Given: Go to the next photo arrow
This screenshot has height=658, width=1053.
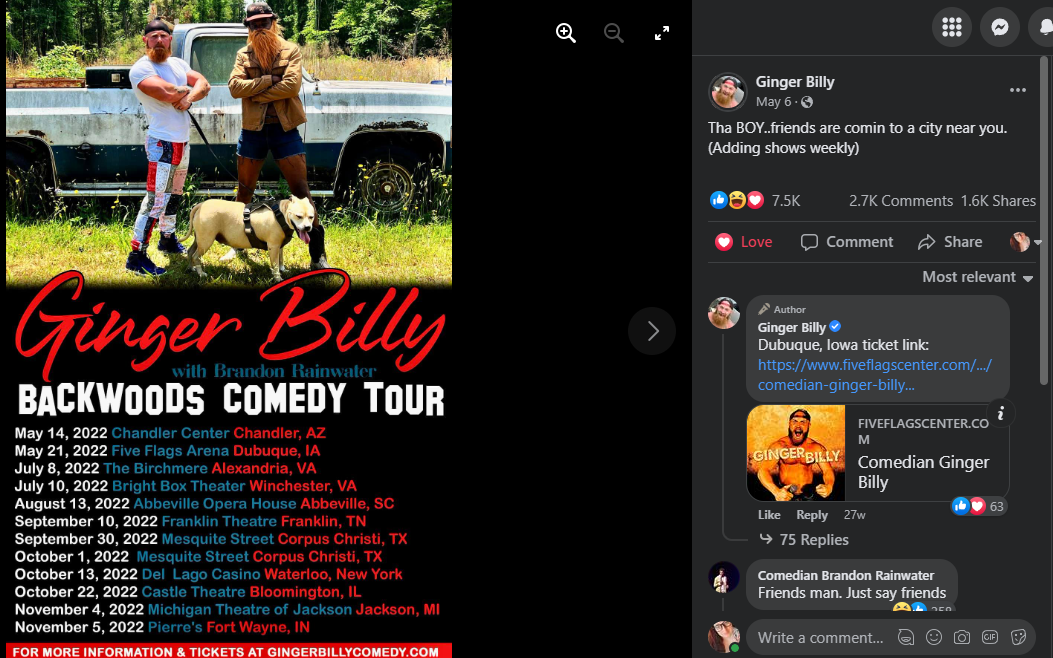Looking at the screenshot, I should pos(652,330).
